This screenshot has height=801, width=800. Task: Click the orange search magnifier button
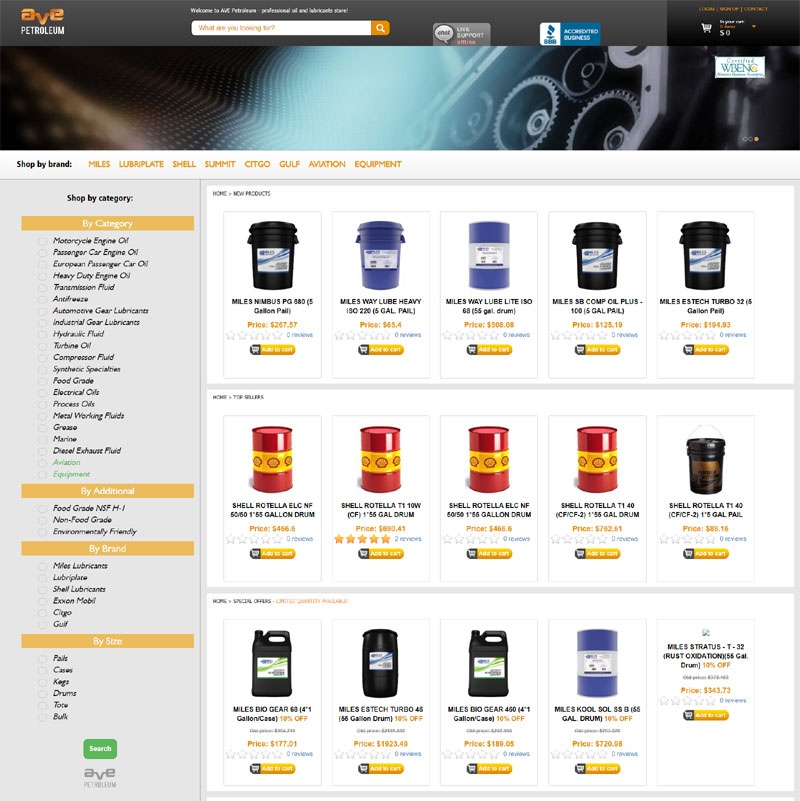point(380,28)
